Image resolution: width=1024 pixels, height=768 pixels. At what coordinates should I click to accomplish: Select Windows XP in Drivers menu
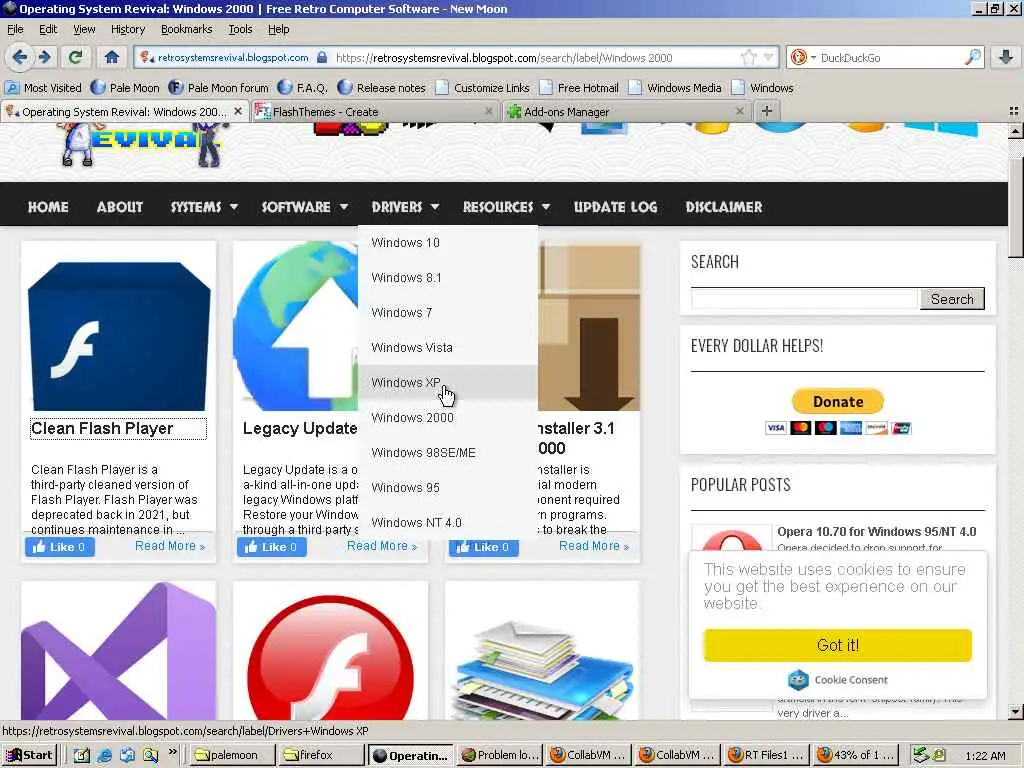(x=447, y=383)
